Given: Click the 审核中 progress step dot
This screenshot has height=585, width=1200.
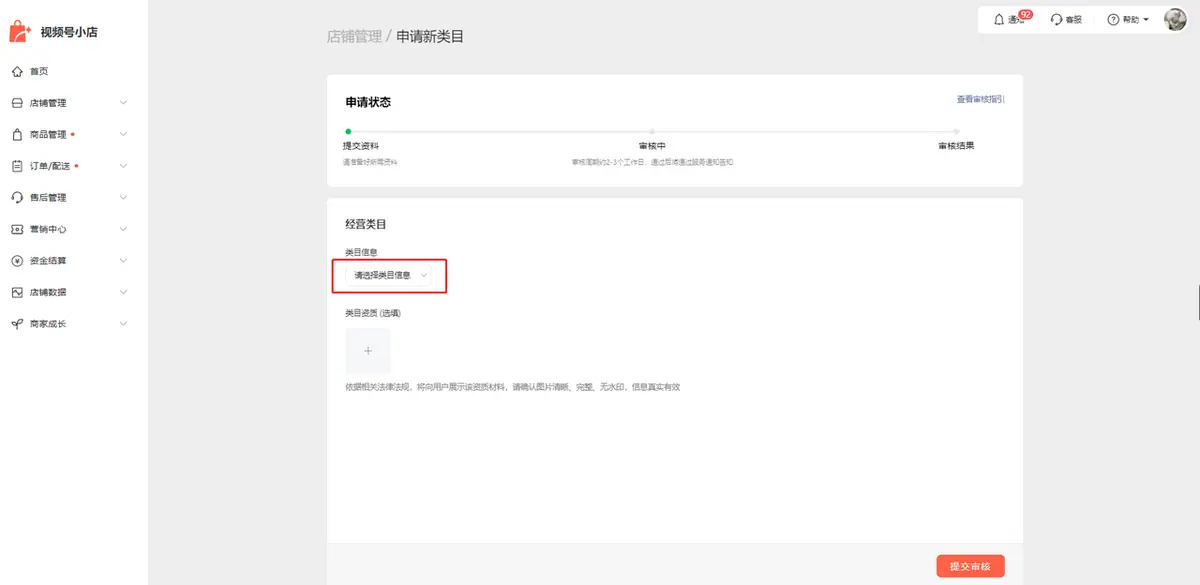Looking at the screenshot, I should (x=652, y=131).
